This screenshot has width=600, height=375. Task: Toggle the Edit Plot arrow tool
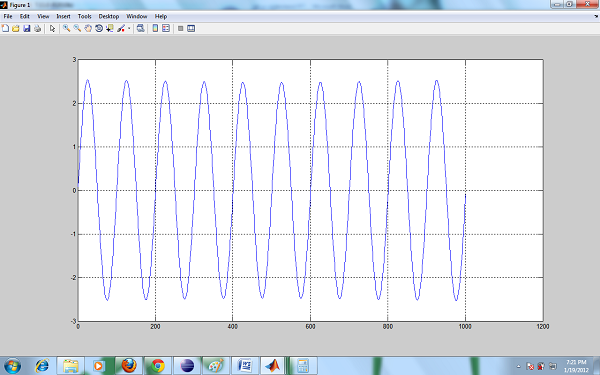(52, 28)
